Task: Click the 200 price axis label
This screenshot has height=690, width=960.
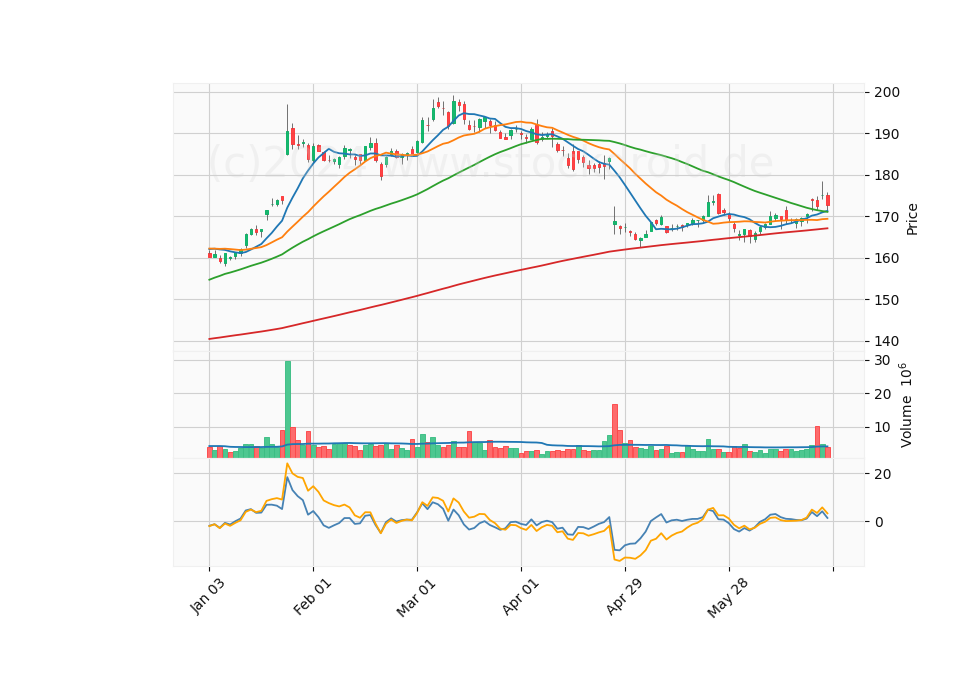Action: (887, 92)
